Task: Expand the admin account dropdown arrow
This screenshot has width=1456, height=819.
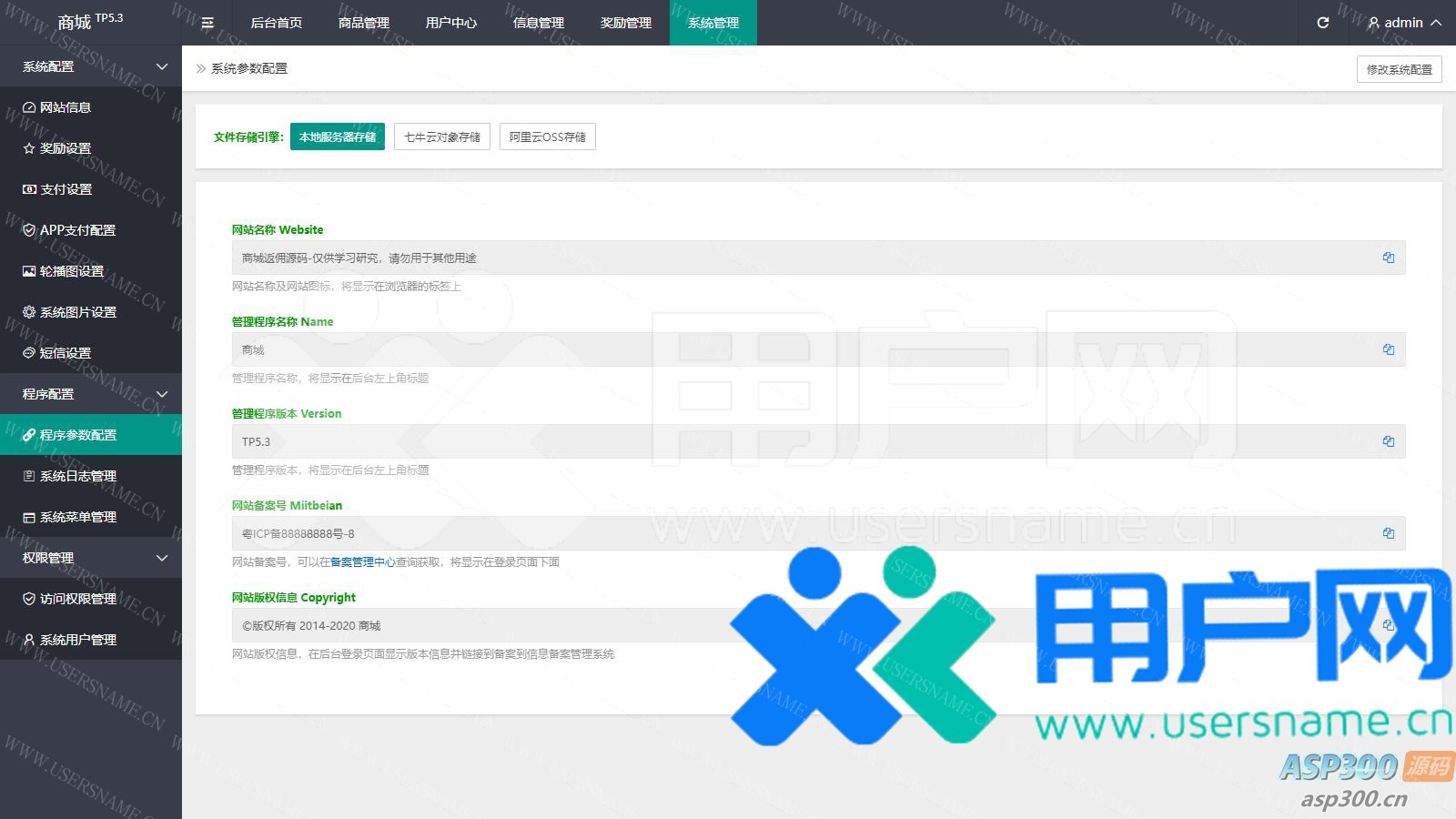Action: 1436,23
